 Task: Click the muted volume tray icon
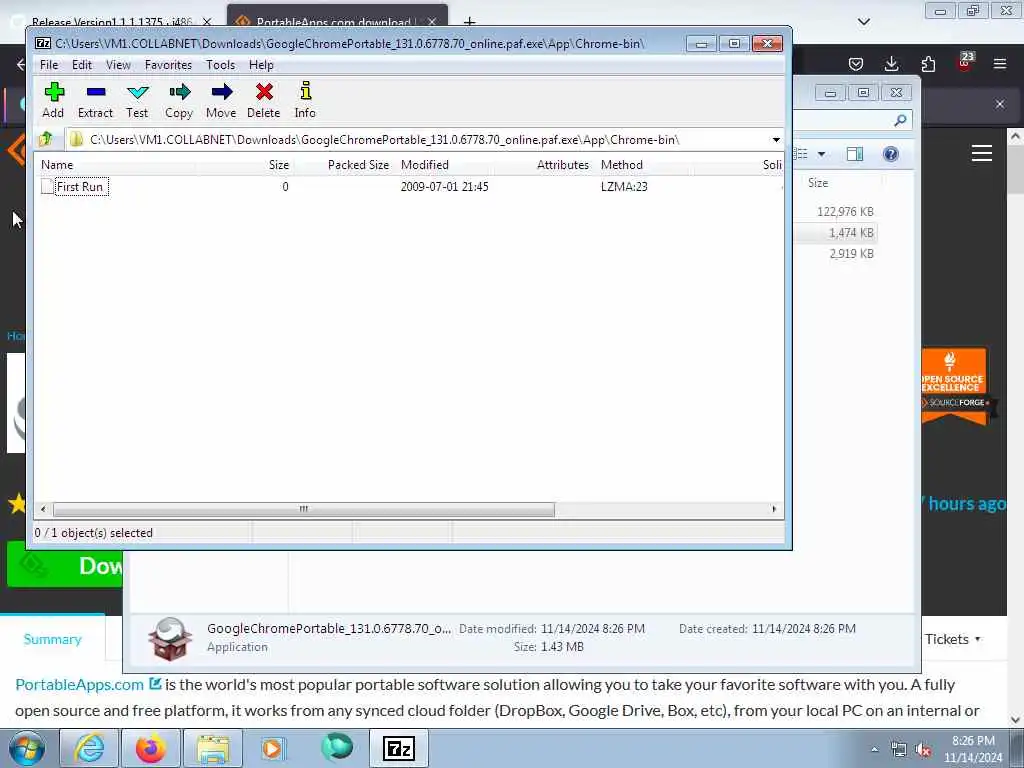(922, 749)
